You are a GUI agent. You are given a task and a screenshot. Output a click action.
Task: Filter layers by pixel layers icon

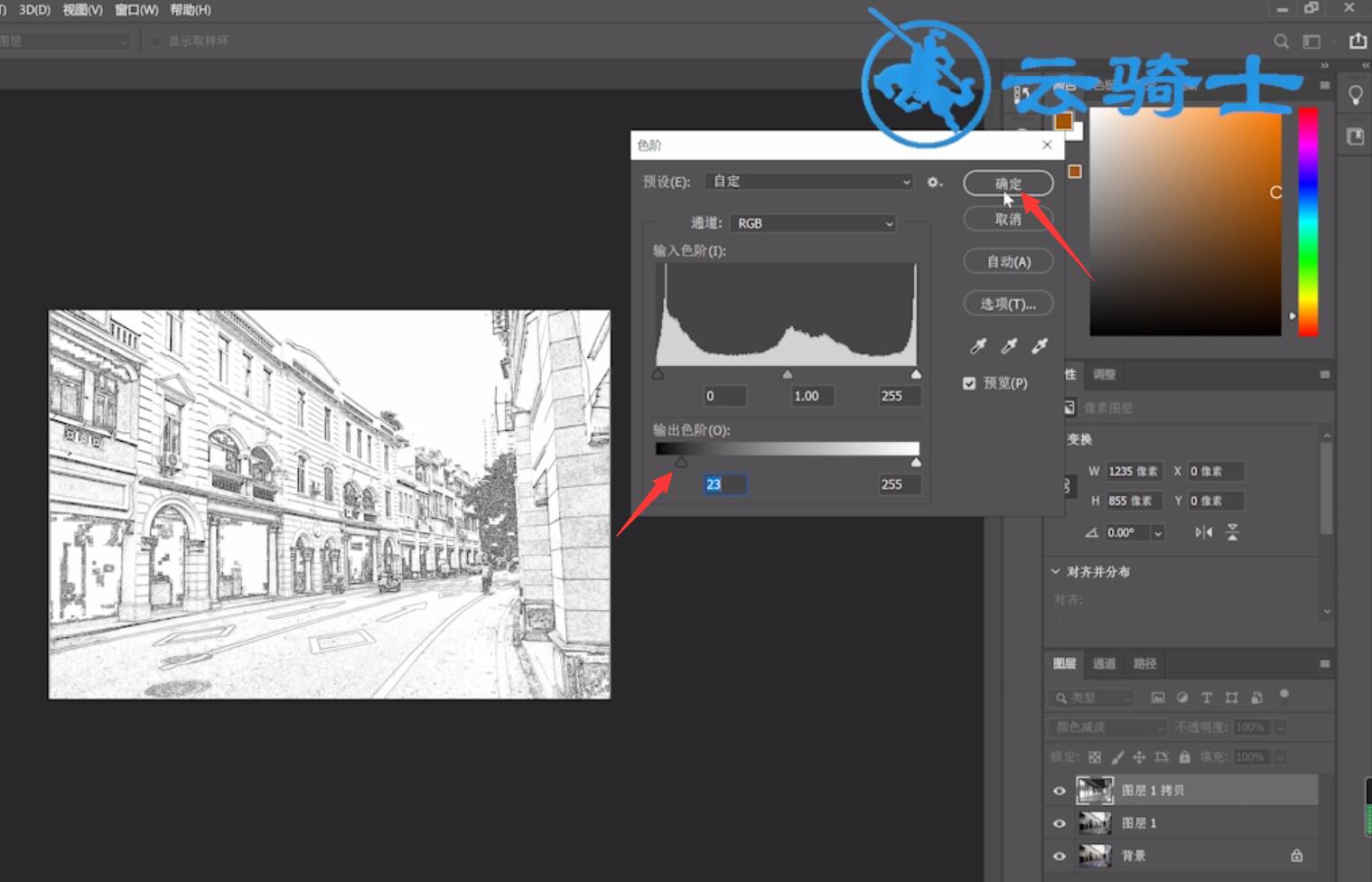(1158, 698)
